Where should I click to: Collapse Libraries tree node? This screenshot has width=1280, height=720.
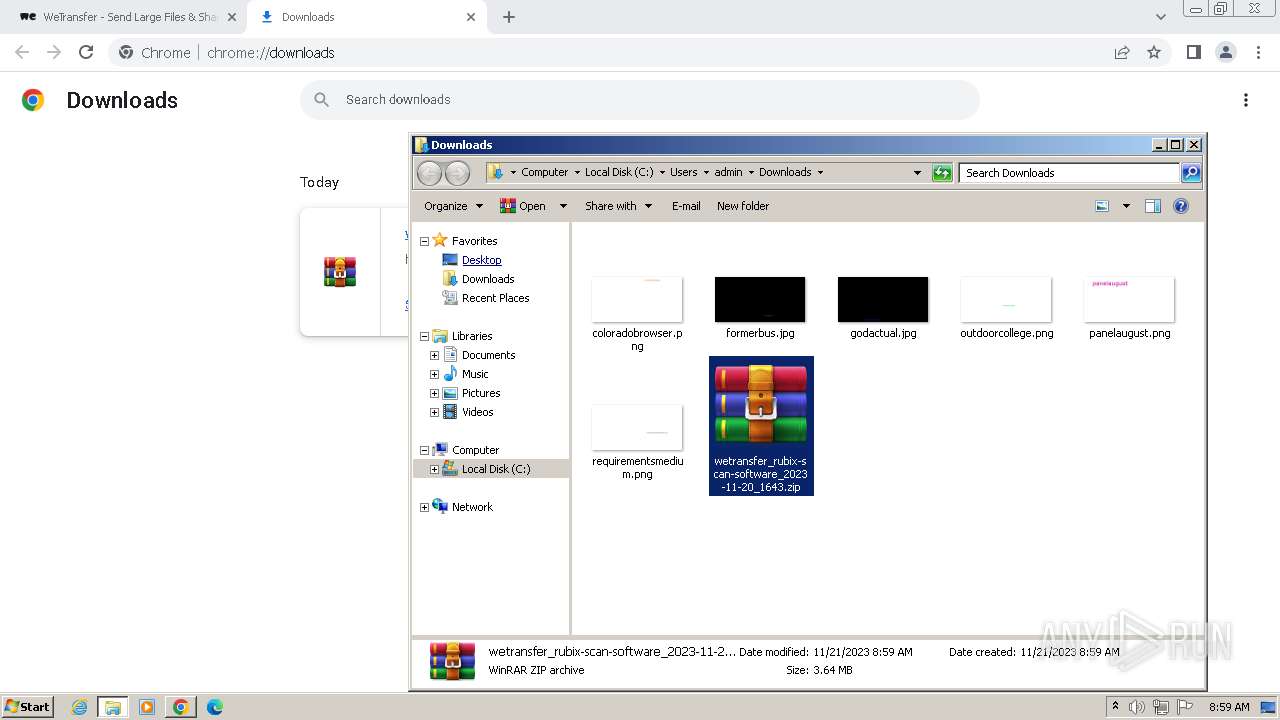point(424,336)
